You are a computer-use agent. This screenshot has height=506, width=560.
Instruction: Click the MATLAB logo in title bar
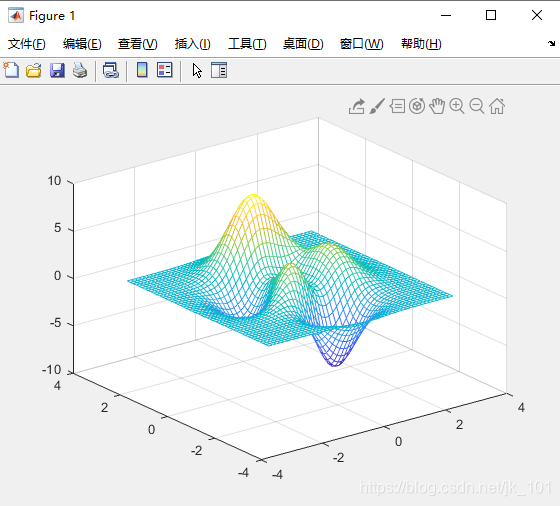[16, 15]
